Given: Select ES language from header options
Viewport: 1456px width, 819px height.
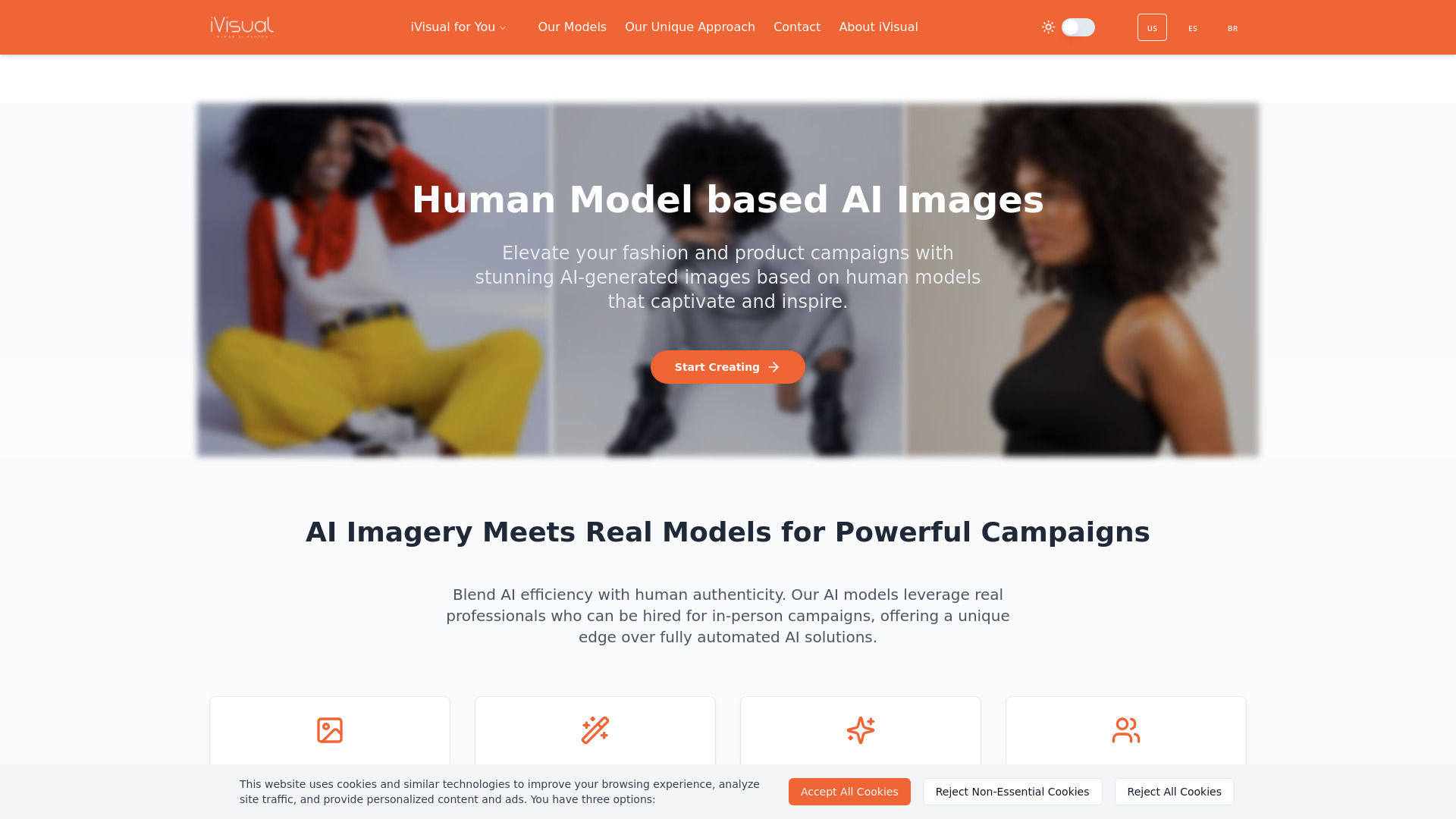Looking at the screenshot, I should (x=1192, y=27).
